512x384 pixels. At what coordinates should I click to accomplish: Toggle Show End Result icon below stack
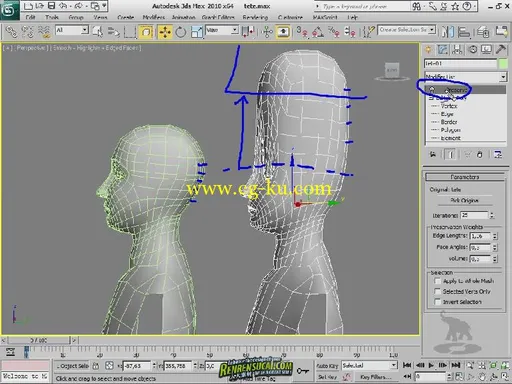coord(451,155)
